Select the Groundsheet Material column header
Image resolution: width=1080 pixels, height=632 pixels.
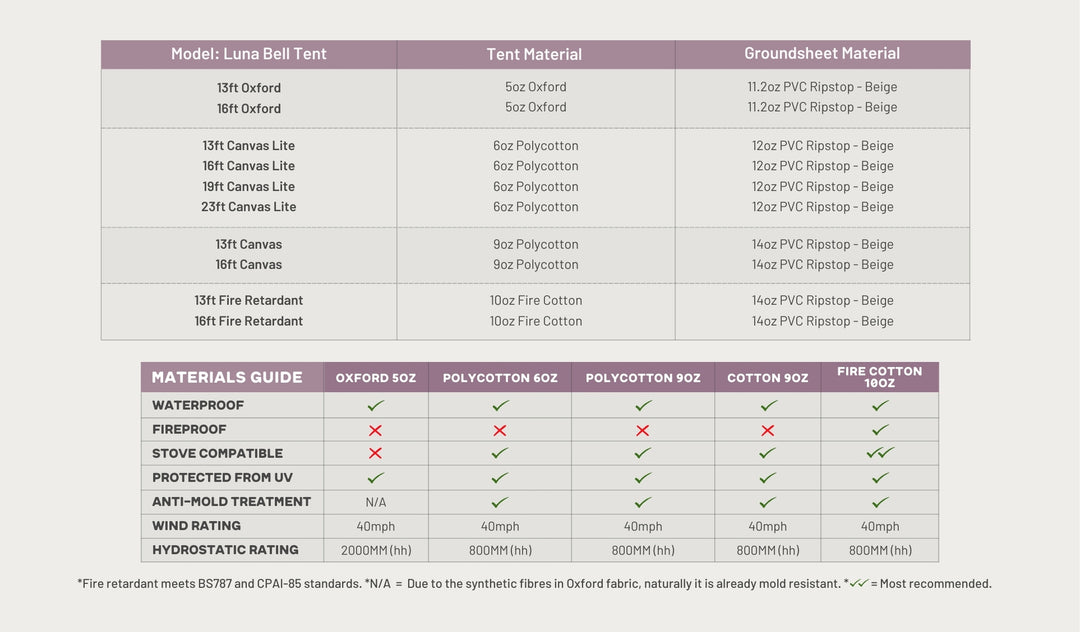click(822, 54)
